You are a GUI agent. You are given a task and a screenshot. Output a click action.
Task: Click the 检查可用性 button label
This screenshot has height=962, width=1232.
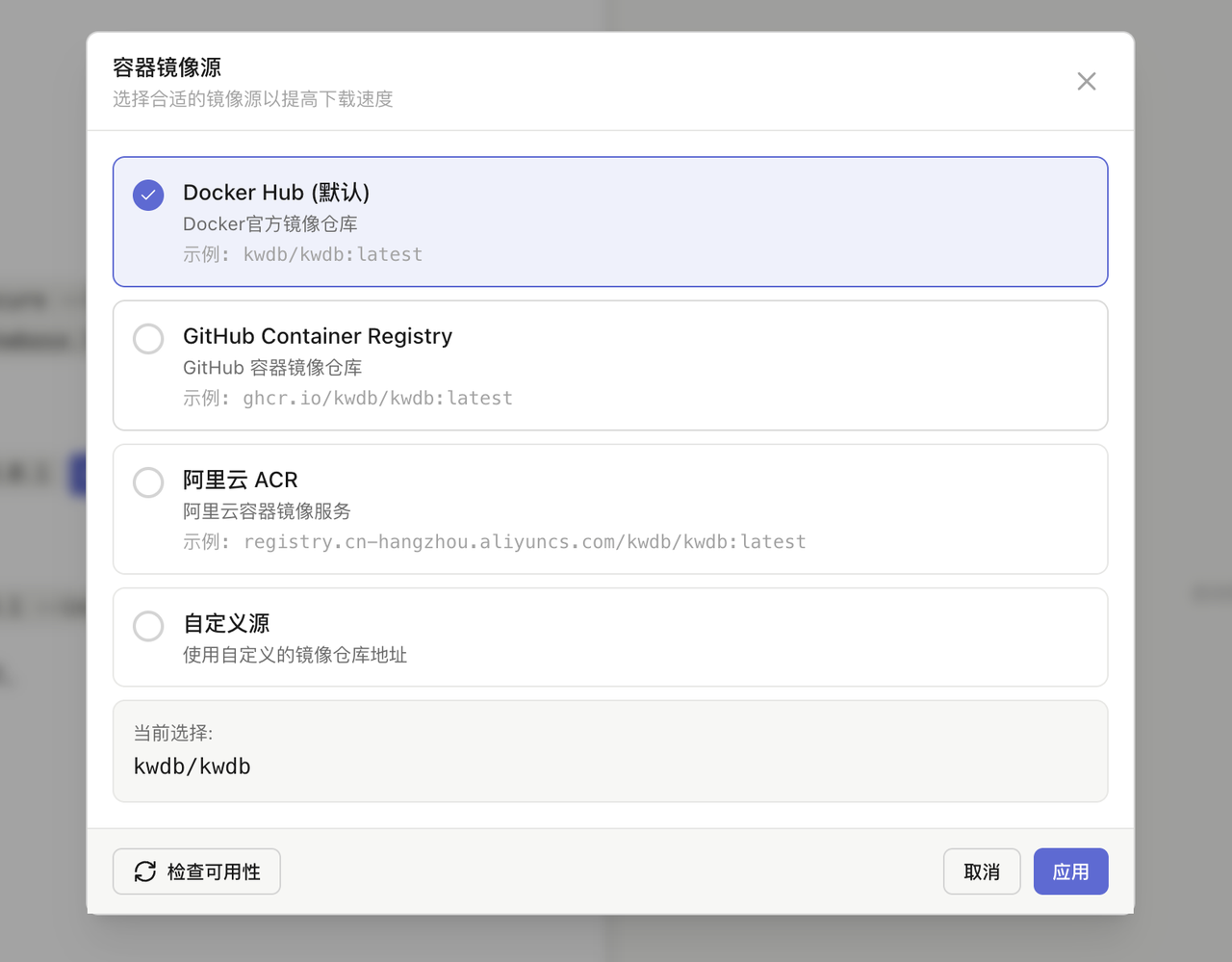(214, 871)
